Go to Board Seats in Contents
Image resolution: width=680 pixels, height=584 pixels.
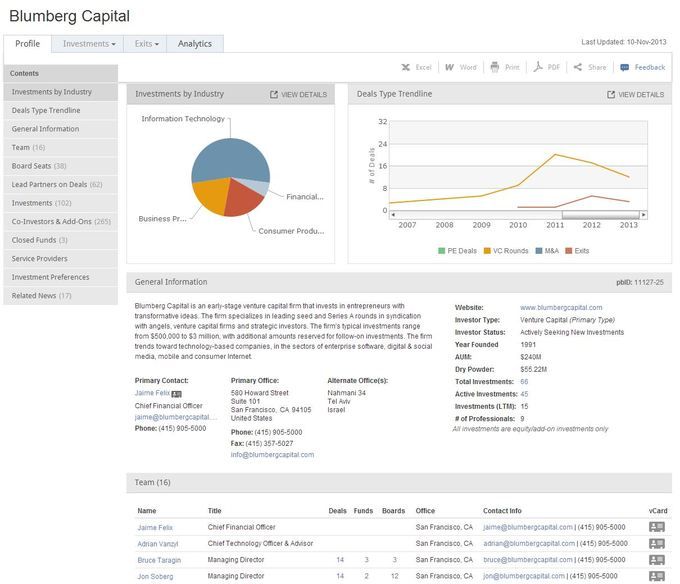(39, 165)
